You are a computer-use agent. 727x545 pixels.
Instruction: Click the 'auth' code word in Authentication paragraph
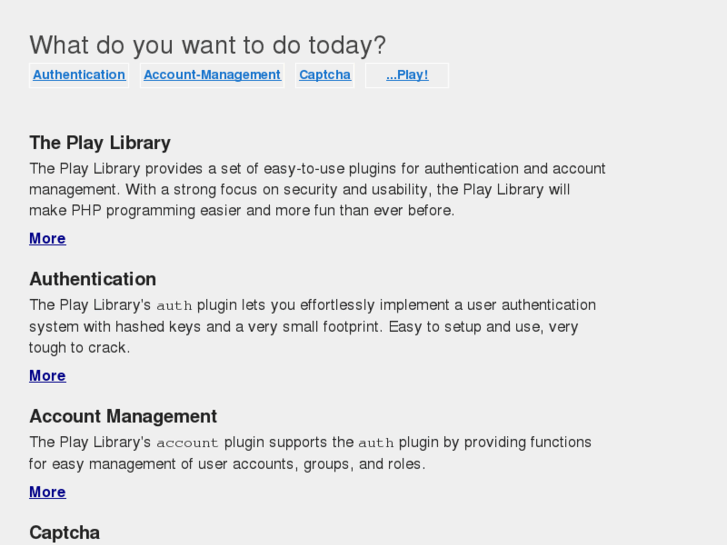click(x=174, y=306)
